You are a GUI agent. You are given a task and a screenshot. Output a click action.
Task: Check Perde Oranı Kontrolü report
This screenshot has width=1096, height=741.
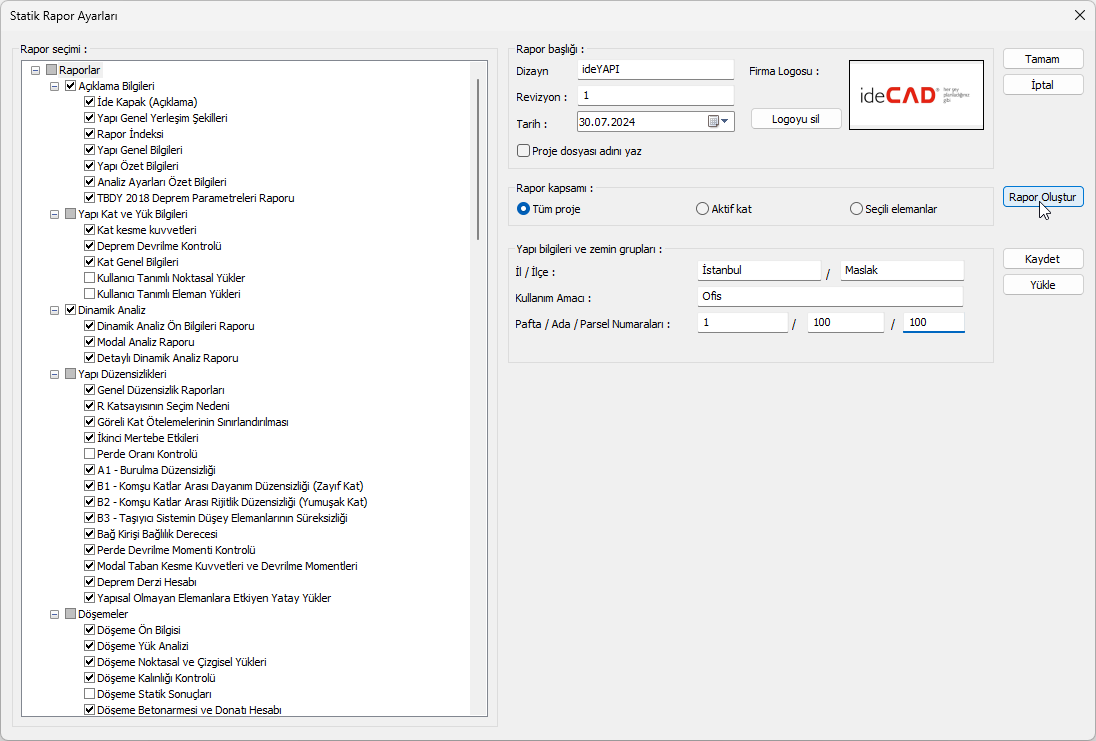[x=89, y=454]
